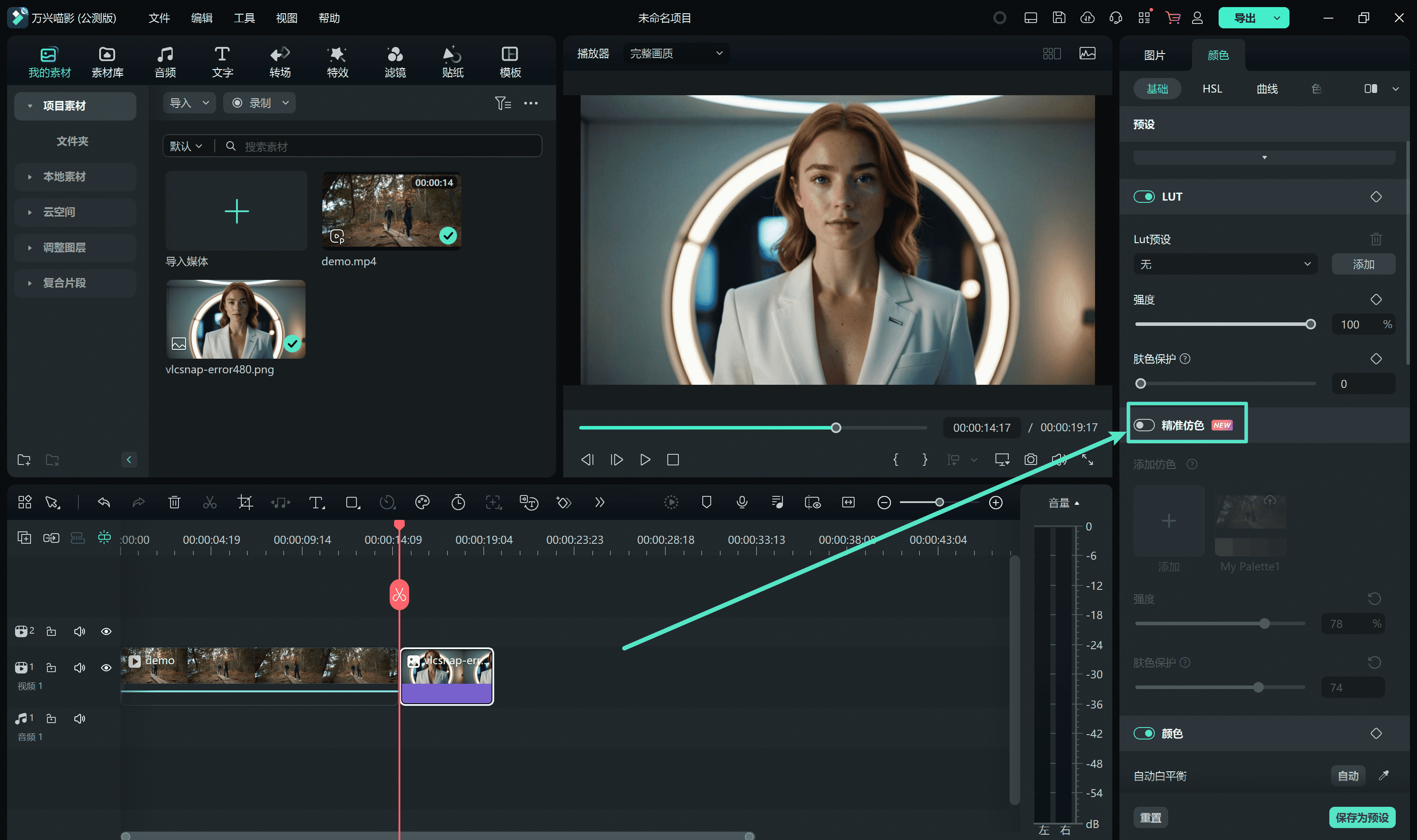
Task: Open the 工具 menu
Action: click(x=244, y=18)
